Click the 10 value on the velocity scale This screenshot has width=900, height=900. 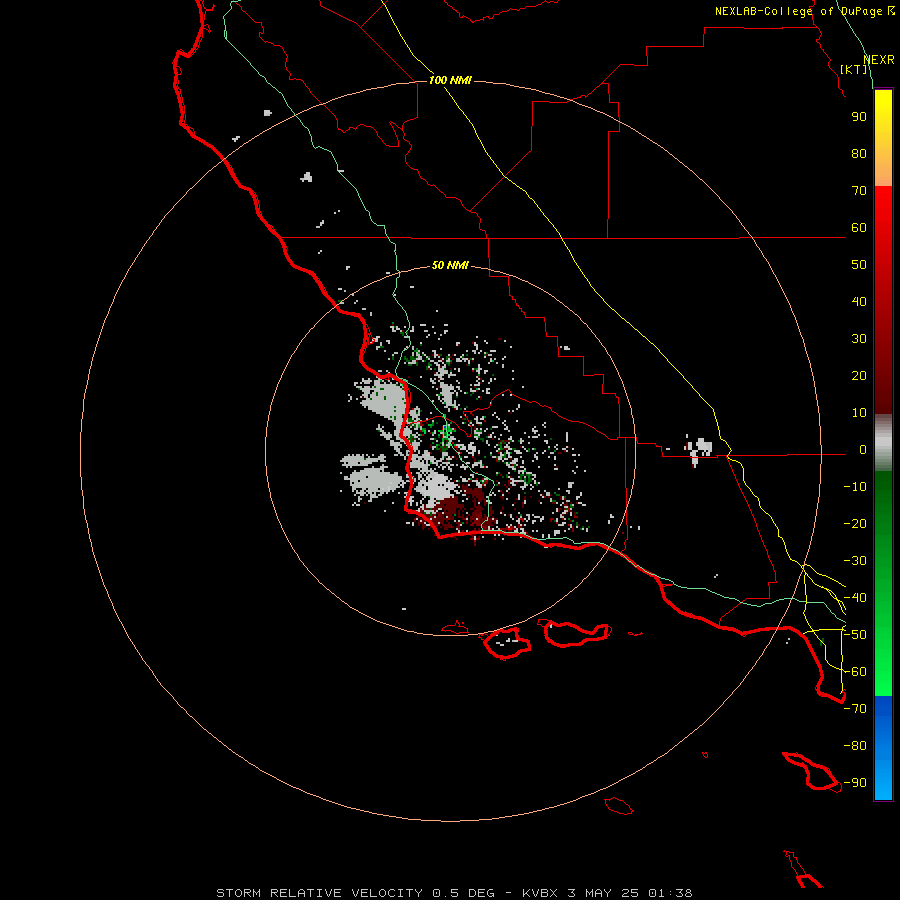pos(859,413)
